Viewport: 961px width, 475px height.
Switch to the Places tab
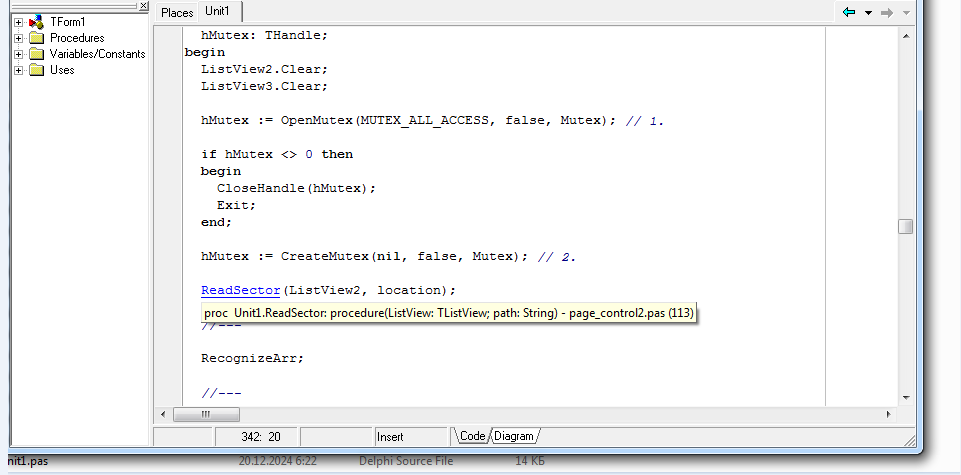coord(177,13)
